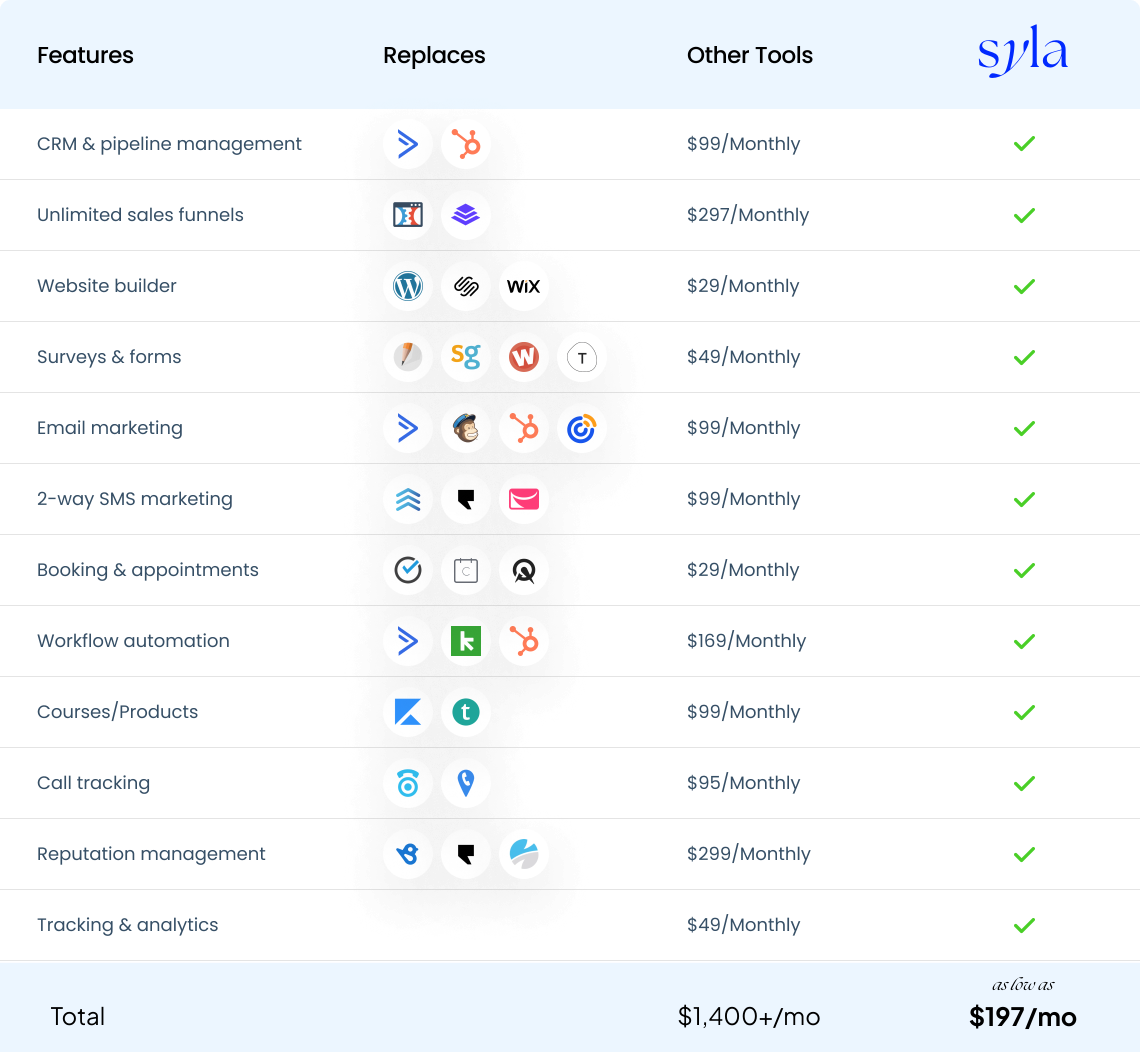1140x1052 pixels.
Task: Select the 'Other Tools' column header
Action: pyautogui.click(x=749, y=55)
